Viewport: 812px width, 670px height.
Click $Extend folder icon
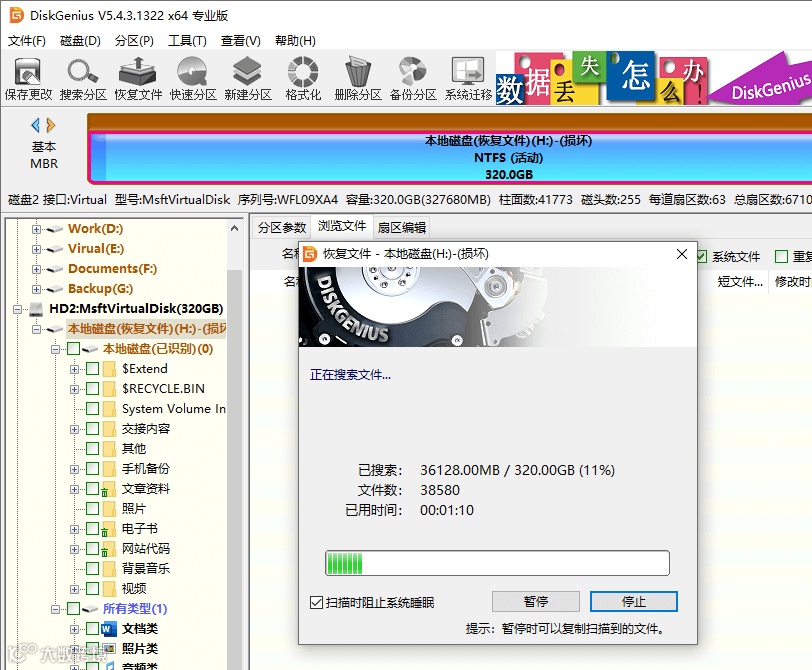(x=109, y=369)
